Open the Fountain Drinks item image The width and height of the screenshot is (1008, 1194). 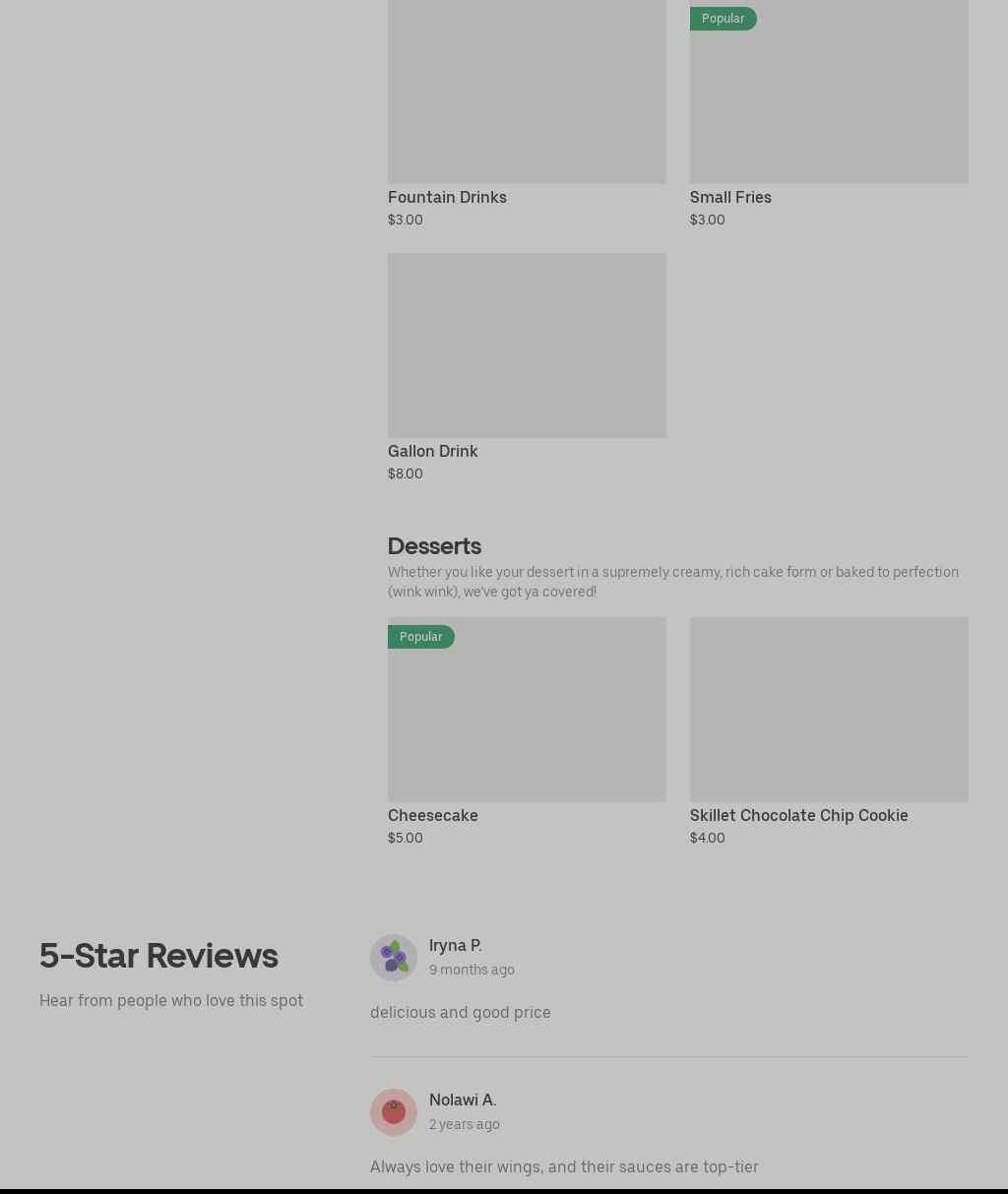527,92
